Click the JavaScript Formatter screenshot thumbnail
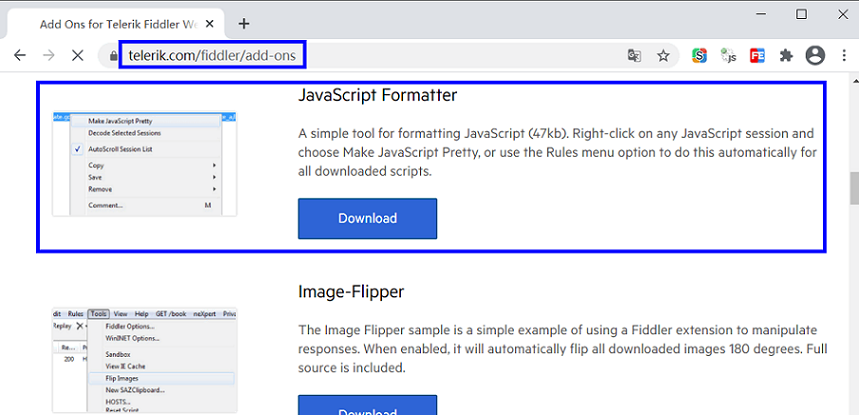The image size is (859, 415). pos(145,164)
